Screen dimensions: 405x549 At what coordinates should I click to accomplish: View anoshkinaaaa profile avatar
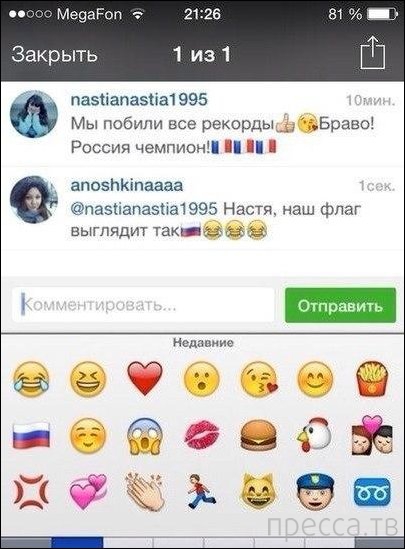tap(34, 200)
